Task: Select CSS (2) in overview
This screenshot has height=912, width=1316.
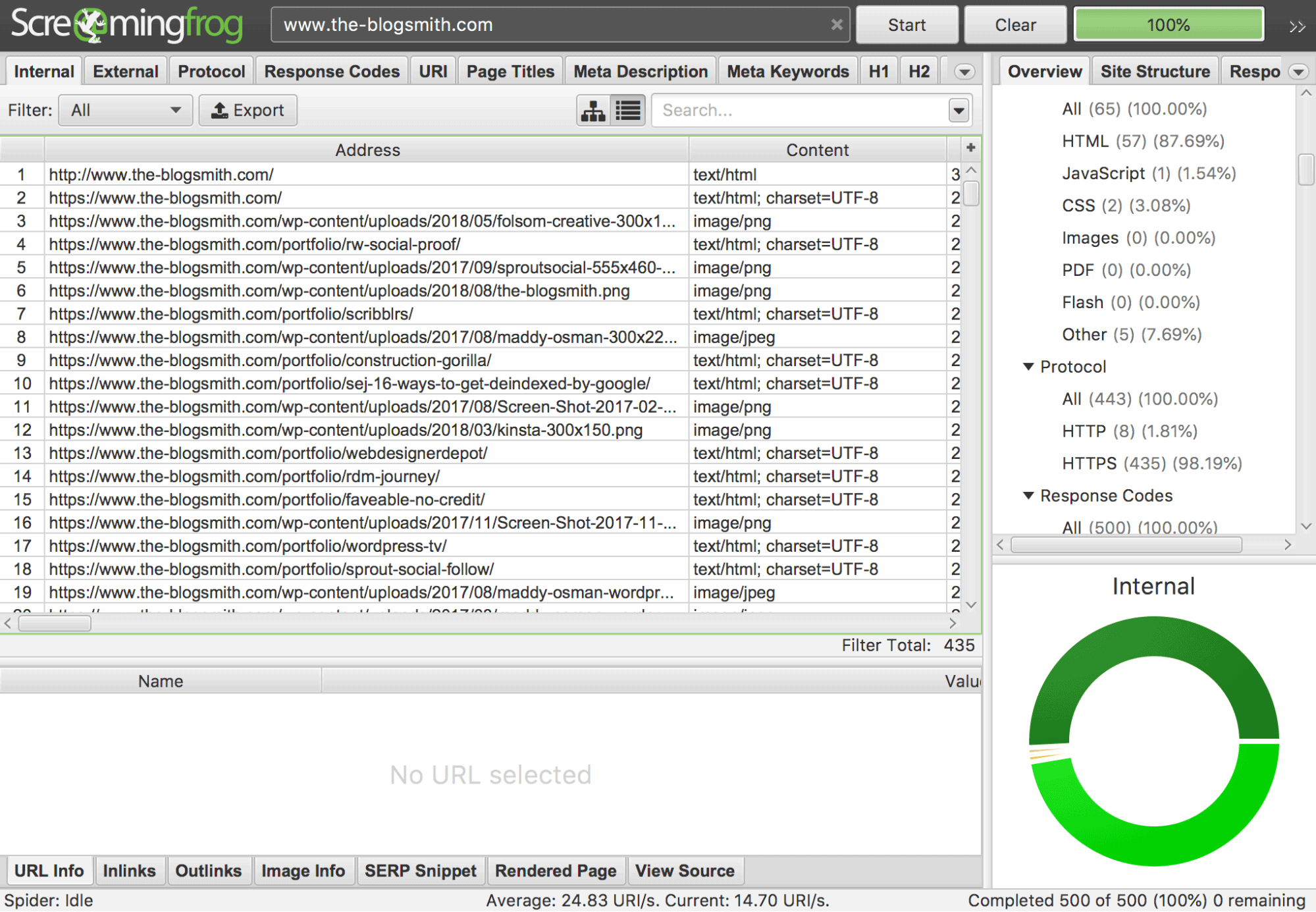Action: pyautogui.click(x=1126, y=205)
